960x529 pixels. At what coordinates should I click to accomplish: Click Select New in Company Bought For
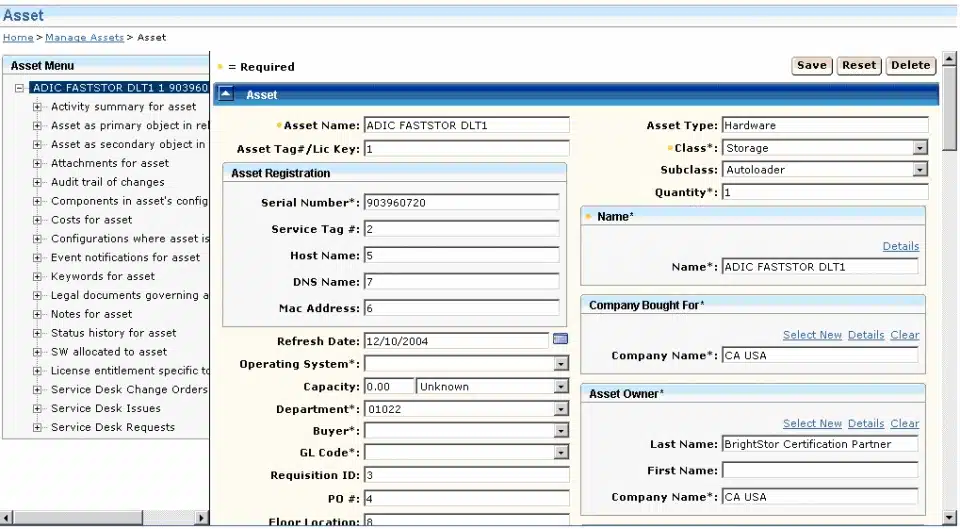[x=812, y=335]
